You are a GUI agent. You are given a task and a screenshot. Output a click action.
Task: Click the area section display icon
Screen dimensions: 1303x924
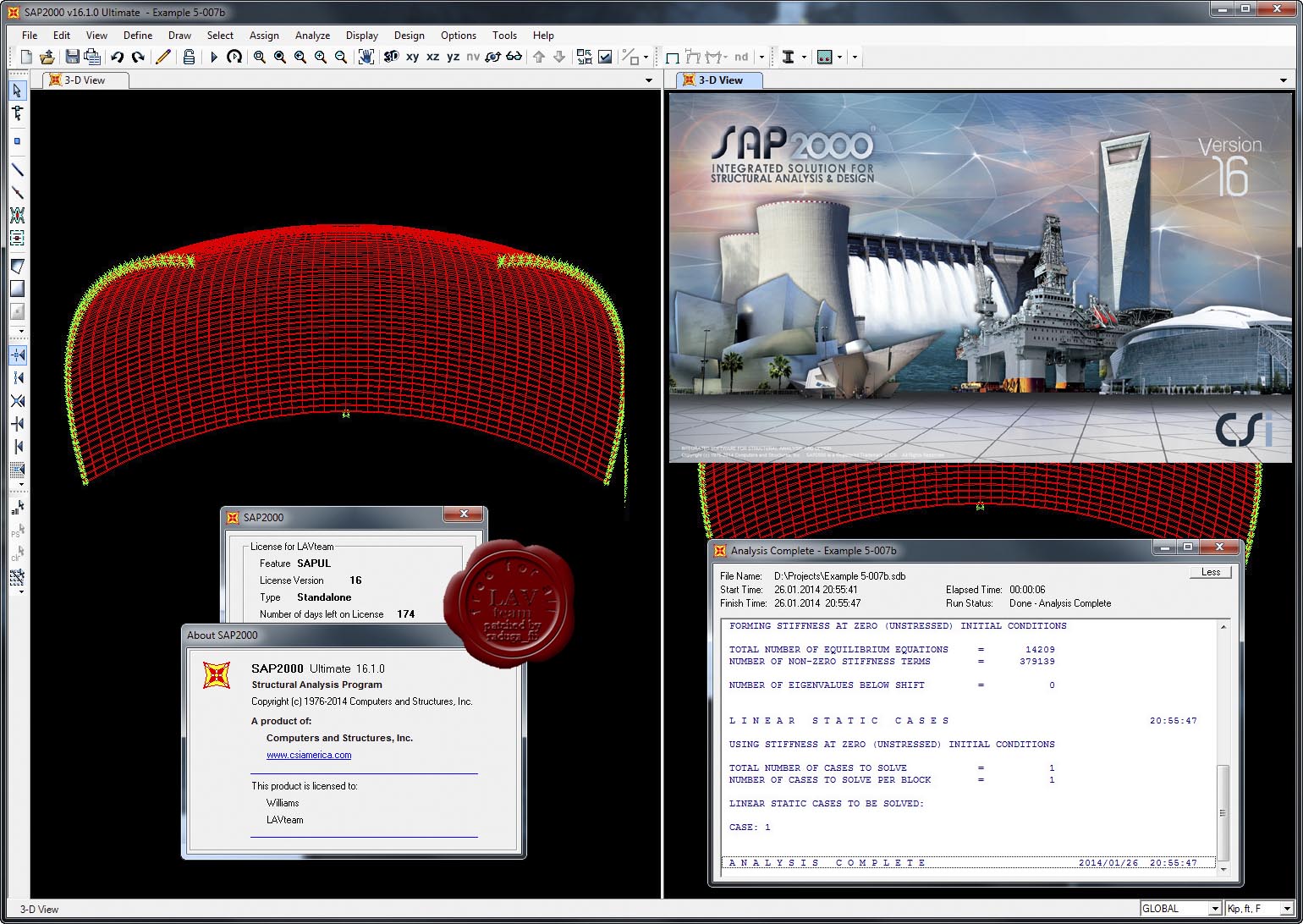coord(825,57)
